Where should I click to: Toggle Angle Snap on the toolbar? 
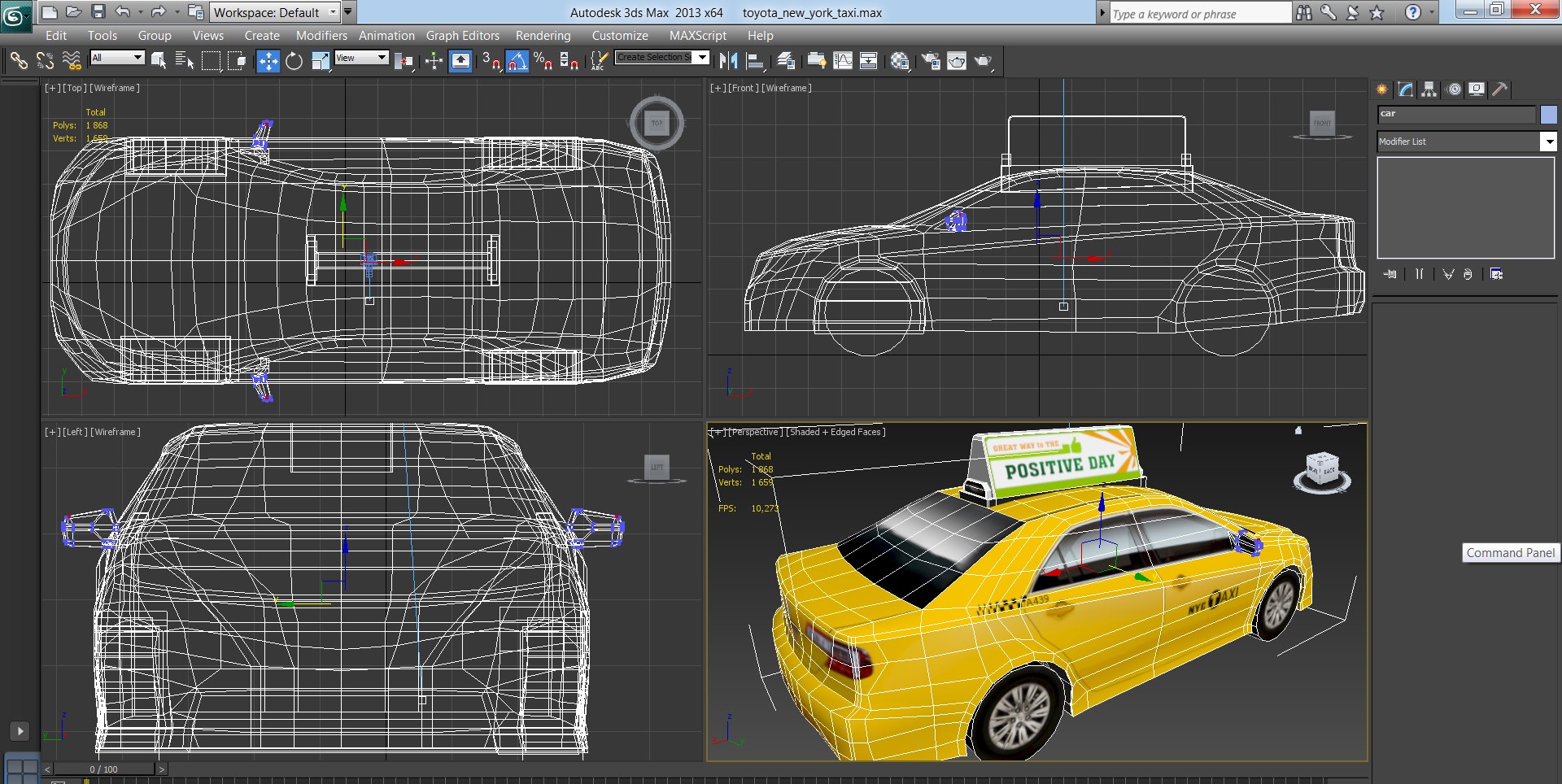(x=517, y=61)
